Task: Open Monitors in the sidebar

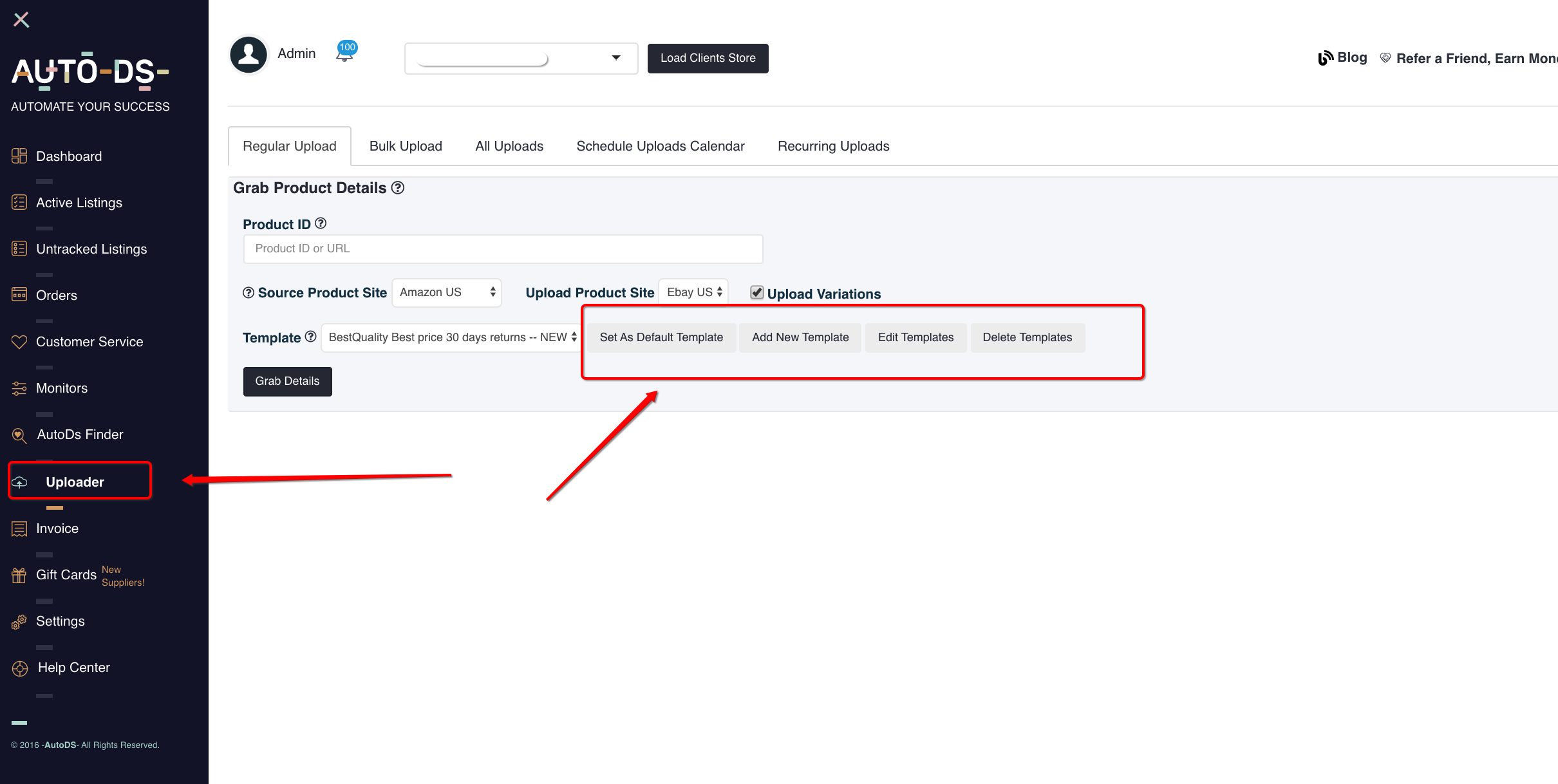Action: (62, 388)
